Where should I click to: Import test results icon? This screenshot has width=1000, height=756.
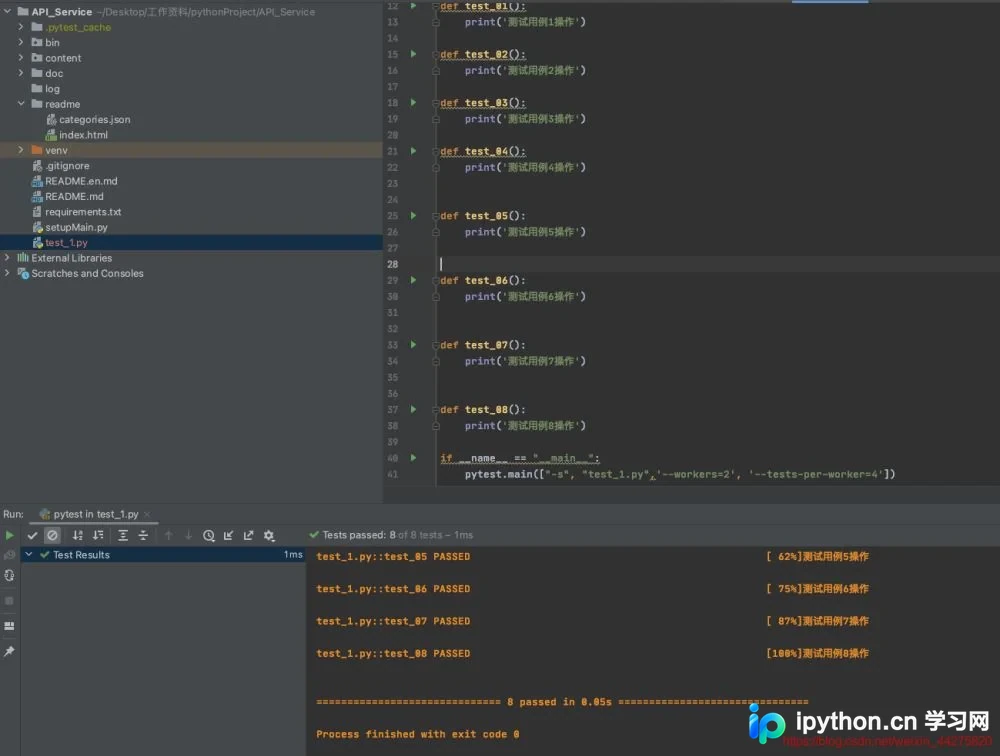tap(228, 535)
